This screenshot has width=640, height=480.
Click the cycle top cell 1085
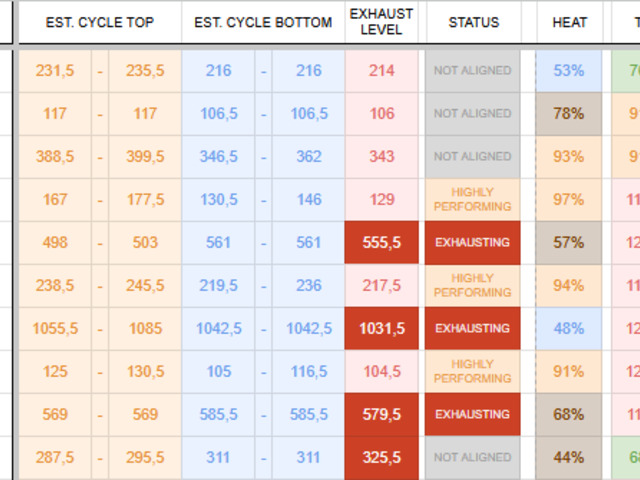[145, 328]
